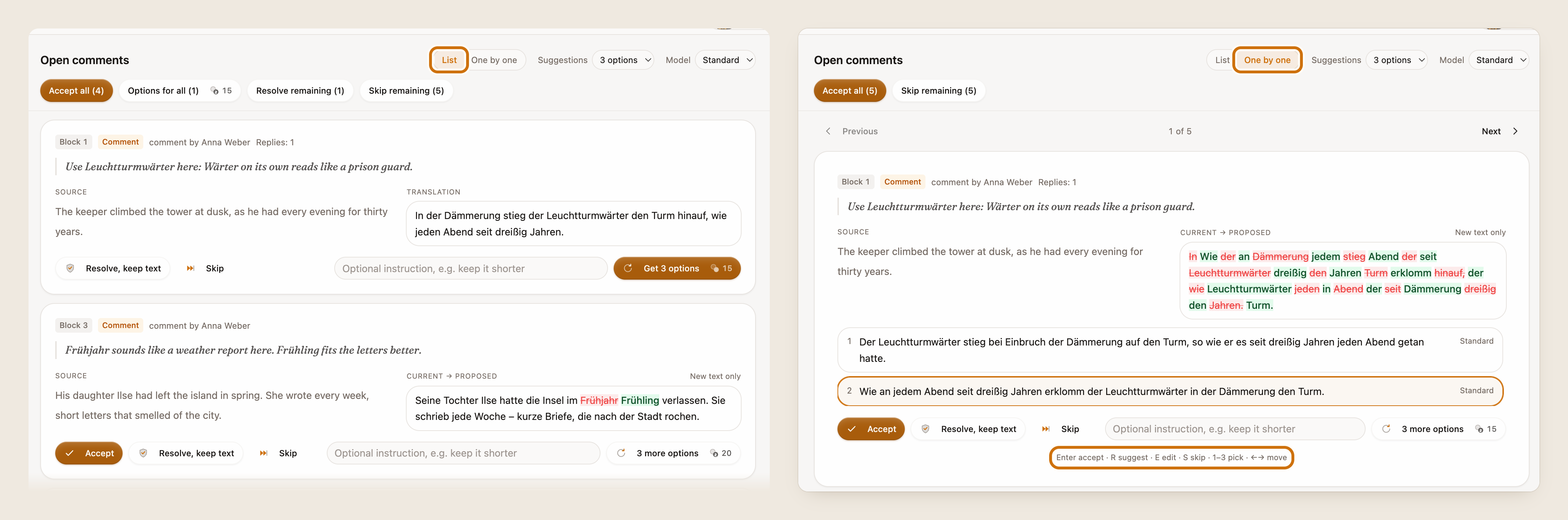Select suggestion 2 Wie an jedem Abend
Screen dimensions: 1568x520
[1169, 391]
